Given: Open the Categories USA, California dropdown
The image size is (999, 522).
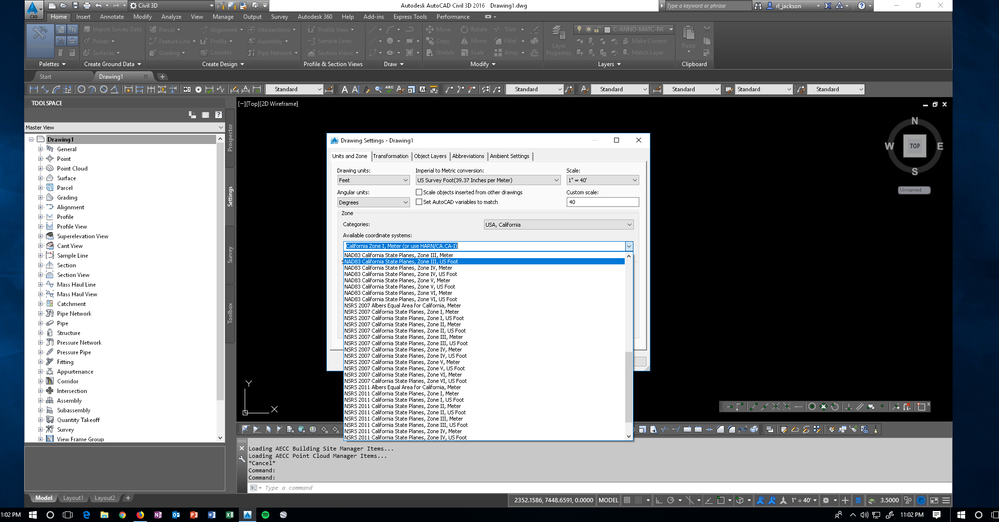Looking at the screenshot, I should point(559,224).
